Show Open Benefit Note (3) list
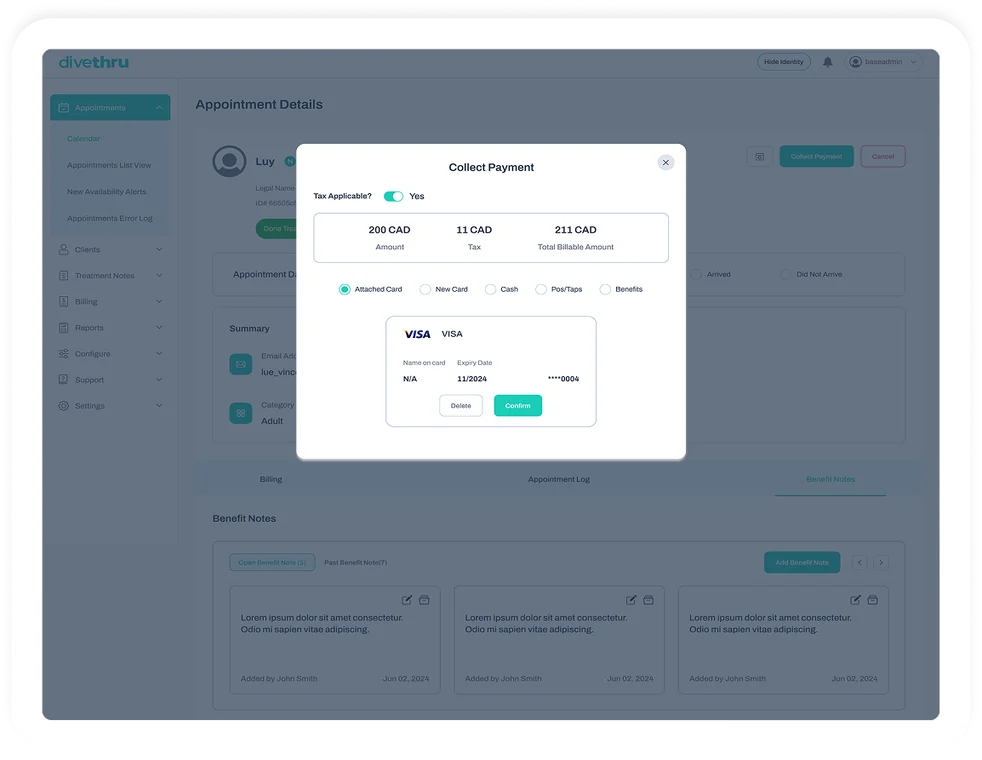The image size is (982, 760). (x=272, y=563)
